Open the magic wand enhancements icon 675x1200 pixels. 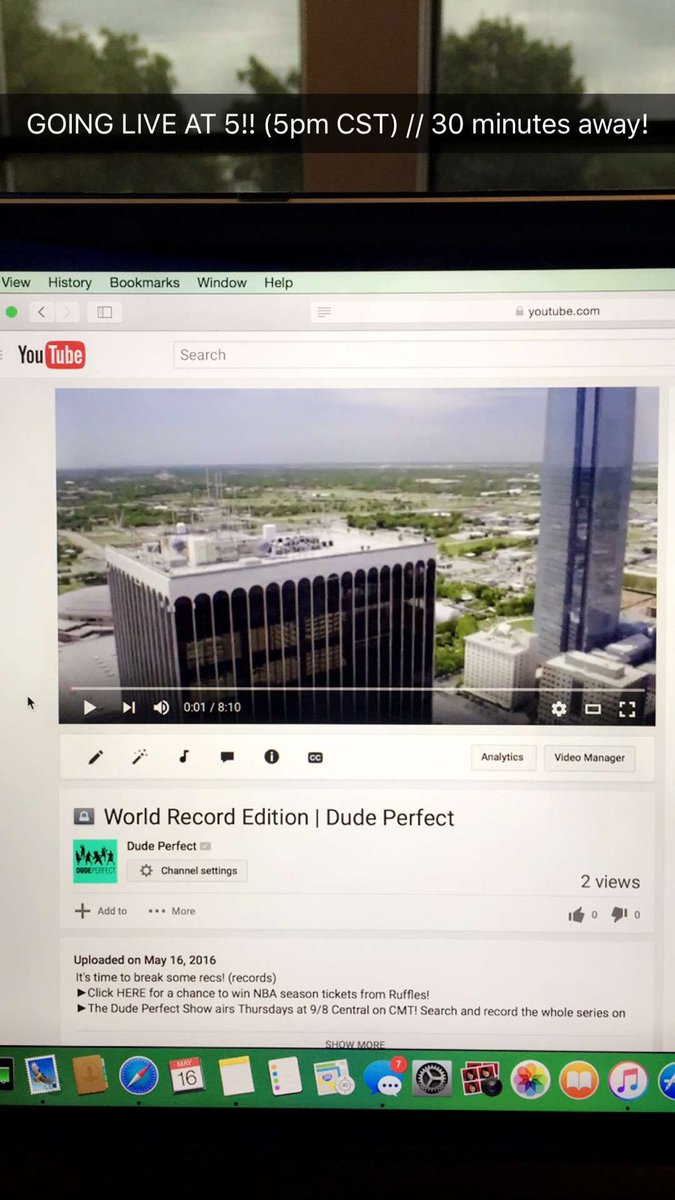pos(140,758)
